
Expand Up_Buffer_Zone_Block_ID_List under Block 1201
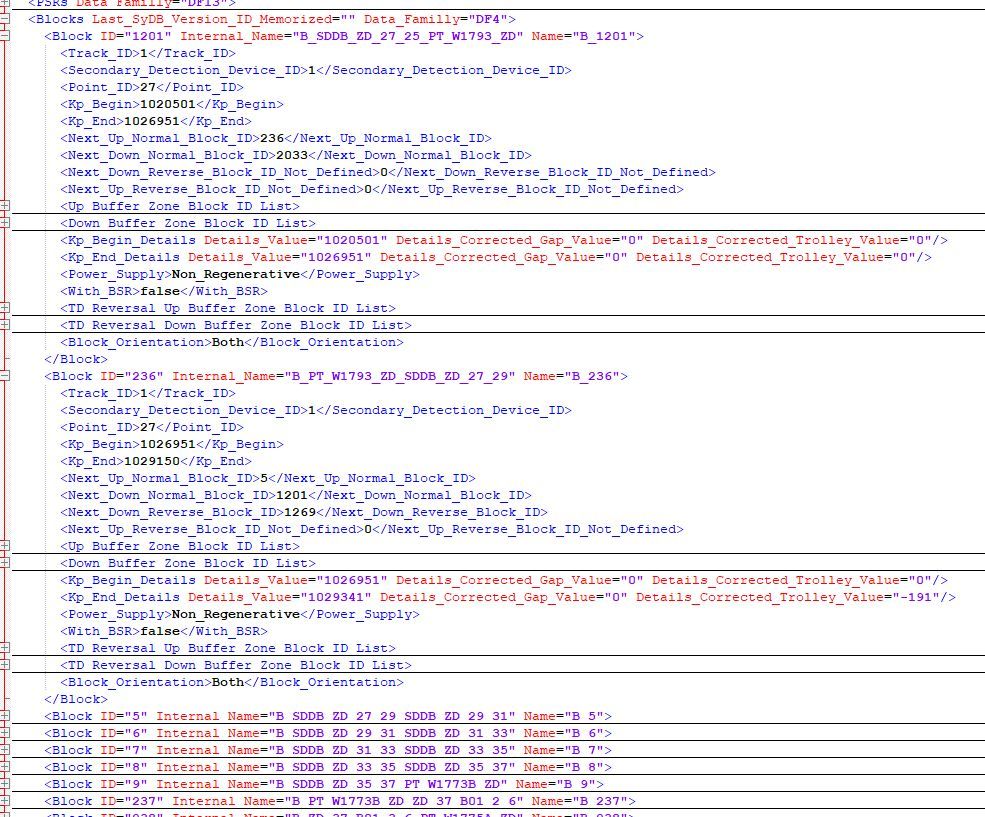[x=5, y=206]
